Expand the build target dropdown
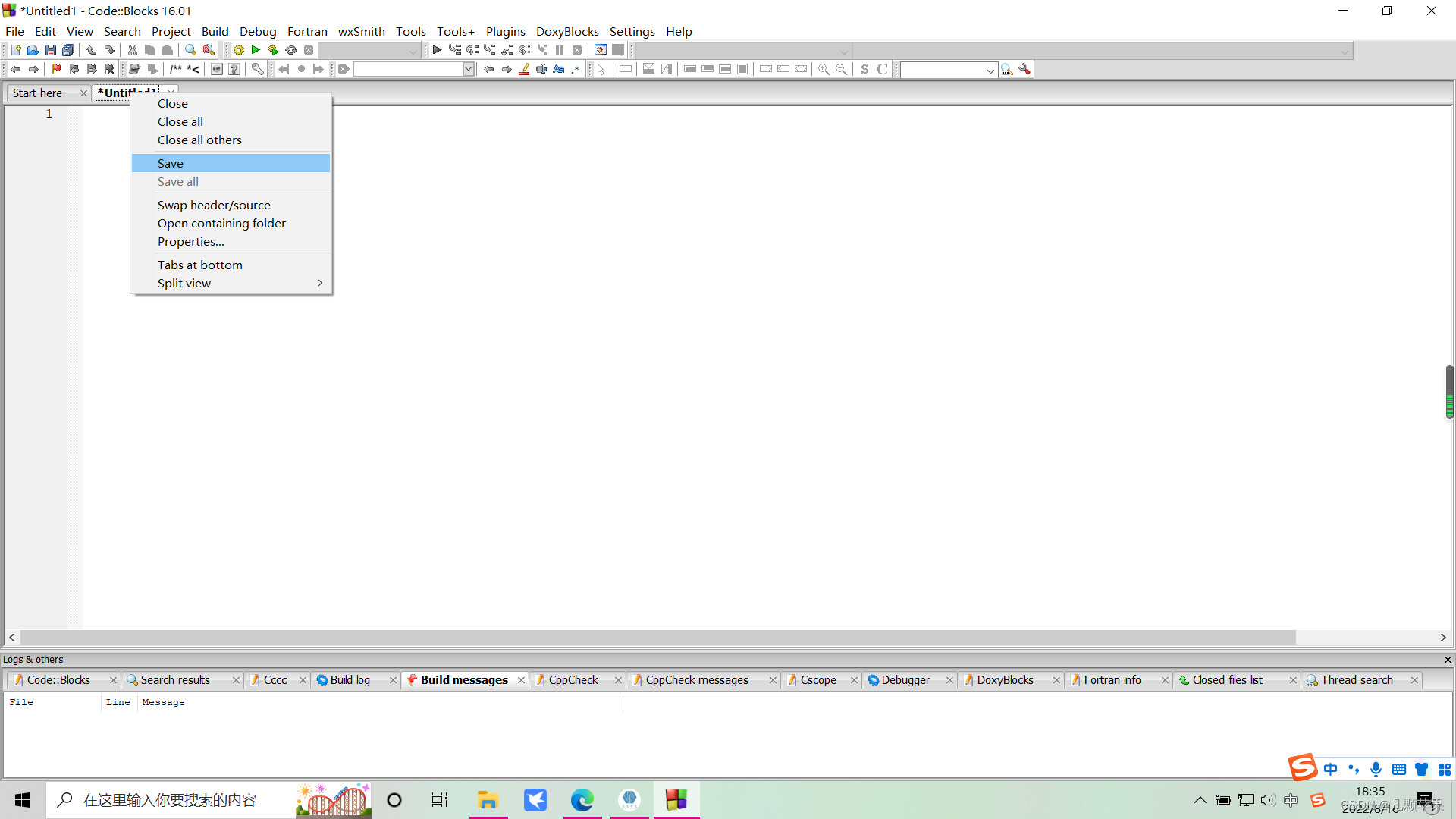The height and width of the screenshot is (819, 1456). coord(413,51)
